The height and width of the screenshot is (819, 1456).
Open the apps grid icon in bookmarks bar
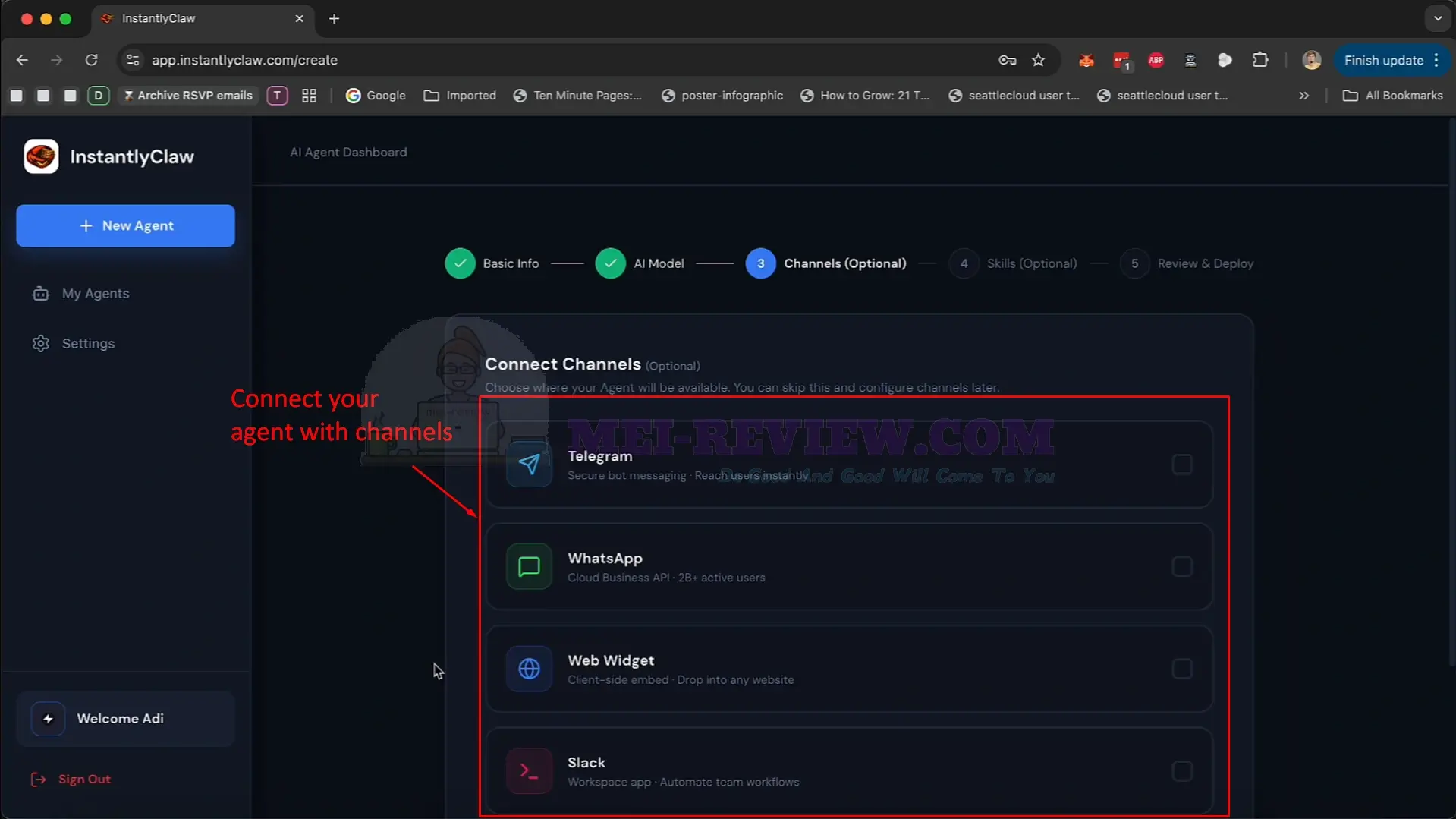point(309,96)
